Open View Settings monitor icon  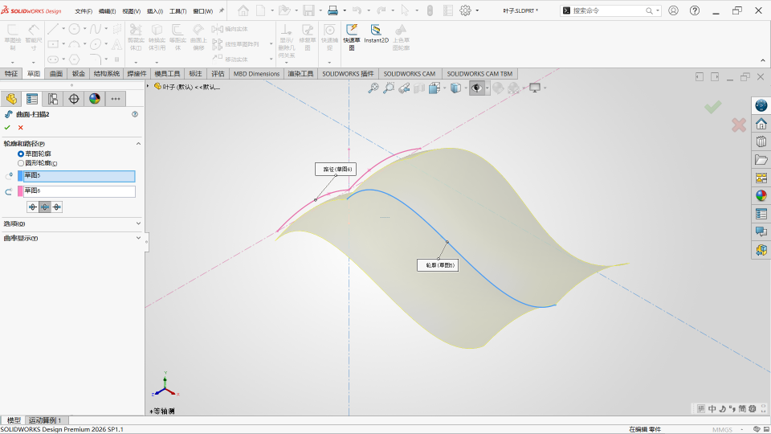point(534,88)
